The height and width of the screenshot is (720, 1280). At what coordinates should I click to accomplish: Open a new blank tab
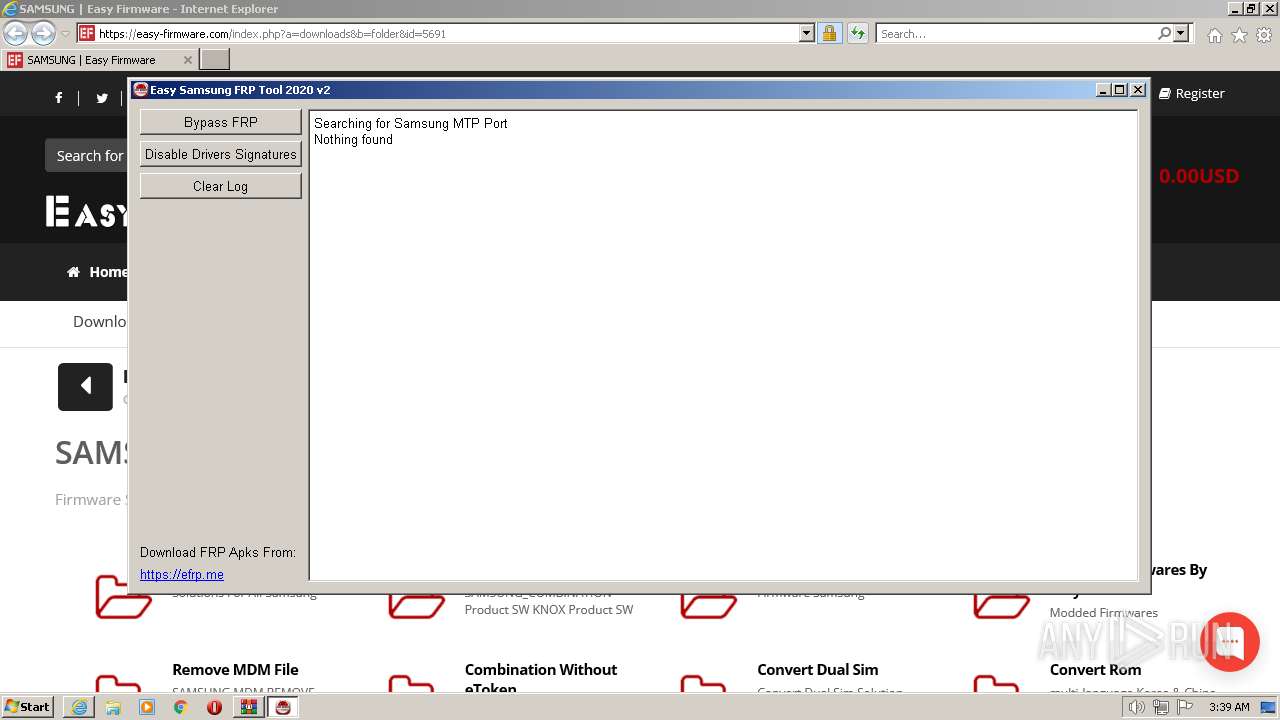[x=215, y=60]
